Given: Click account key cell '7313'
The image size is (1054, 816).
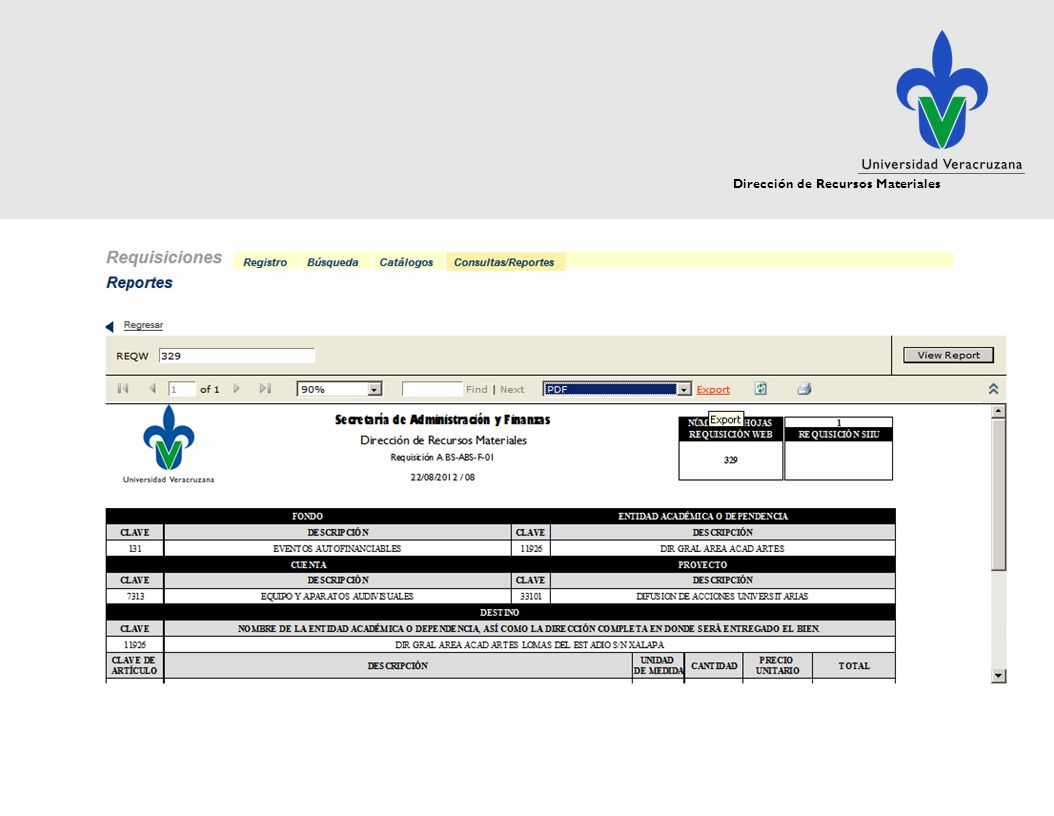Looking at the screenshot, I should pos(135,596).
